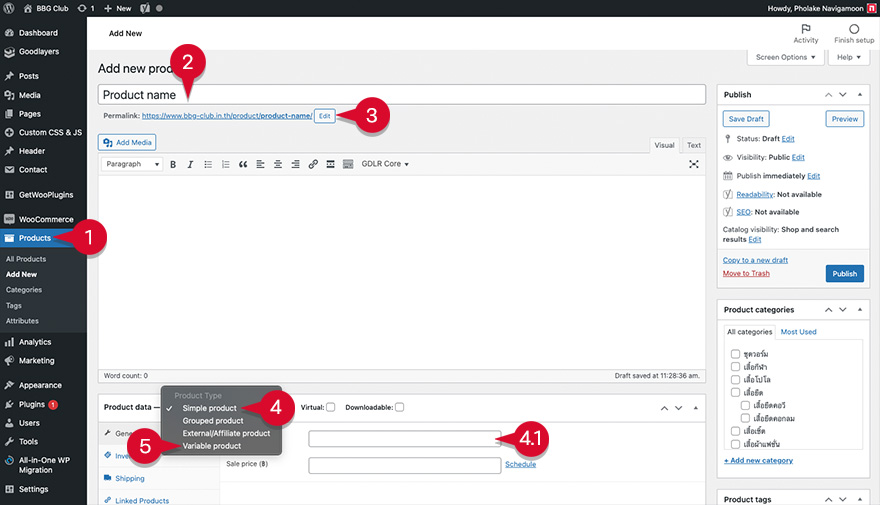The width and height of the screenshot is (880, 505).
Task: Click Save Draft button
Action: (746, 119)
